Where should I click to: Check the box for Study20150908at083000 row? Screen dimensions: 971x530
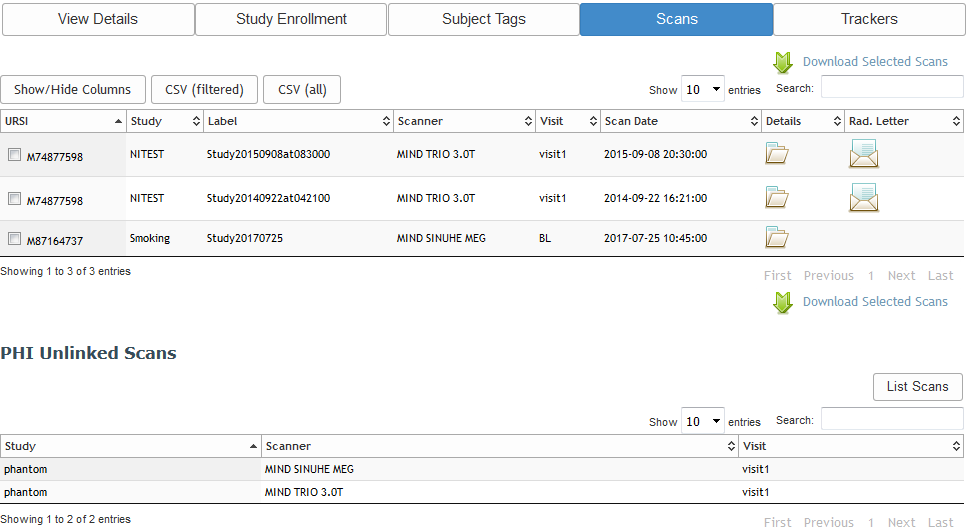(14, 155)
